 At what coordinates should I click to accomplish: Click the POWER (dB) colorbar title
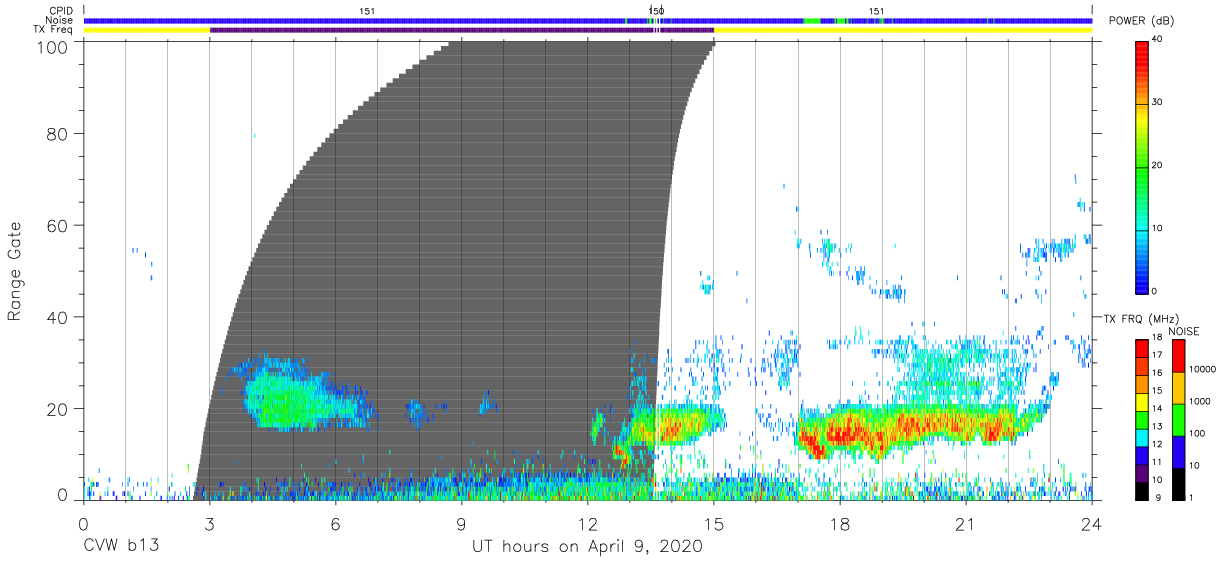1140,21
